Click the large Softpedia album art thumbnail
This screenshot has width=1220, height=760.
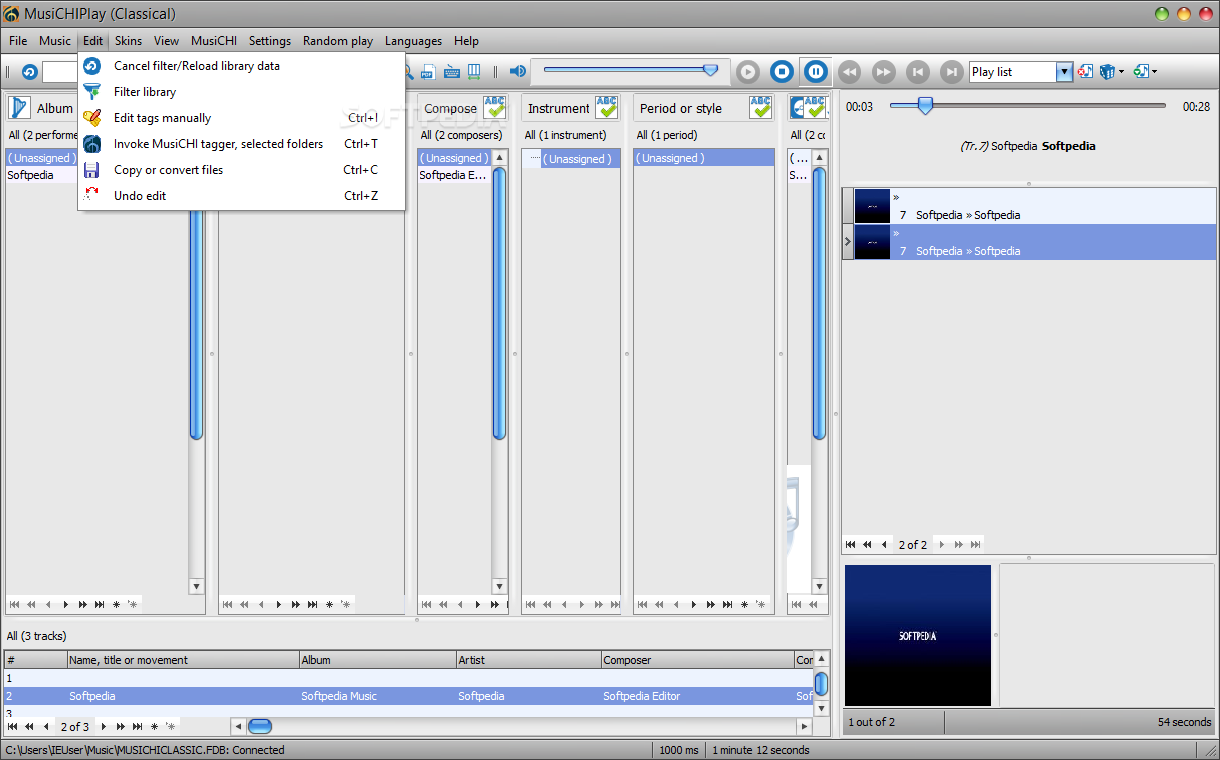coord(918,636)
